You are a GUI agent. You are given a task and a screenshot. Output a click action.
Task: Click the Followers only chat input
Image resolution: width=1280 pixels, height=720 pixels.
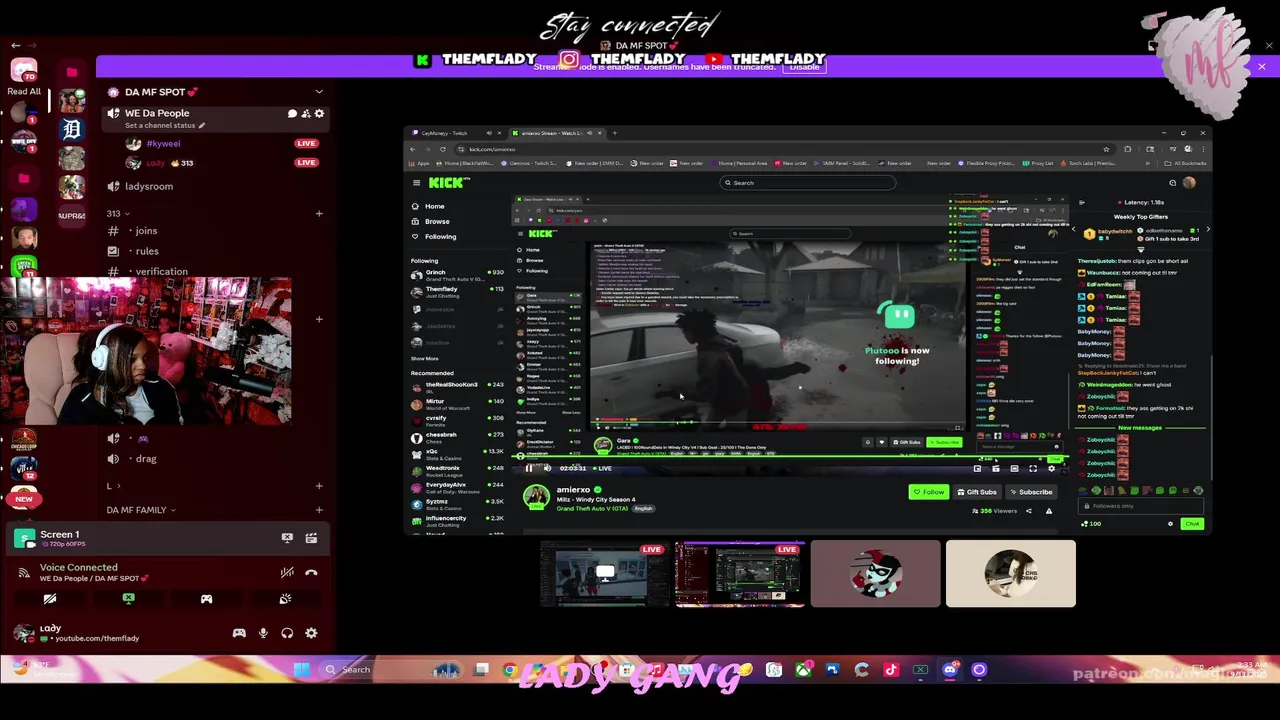tap(1140, 506)
